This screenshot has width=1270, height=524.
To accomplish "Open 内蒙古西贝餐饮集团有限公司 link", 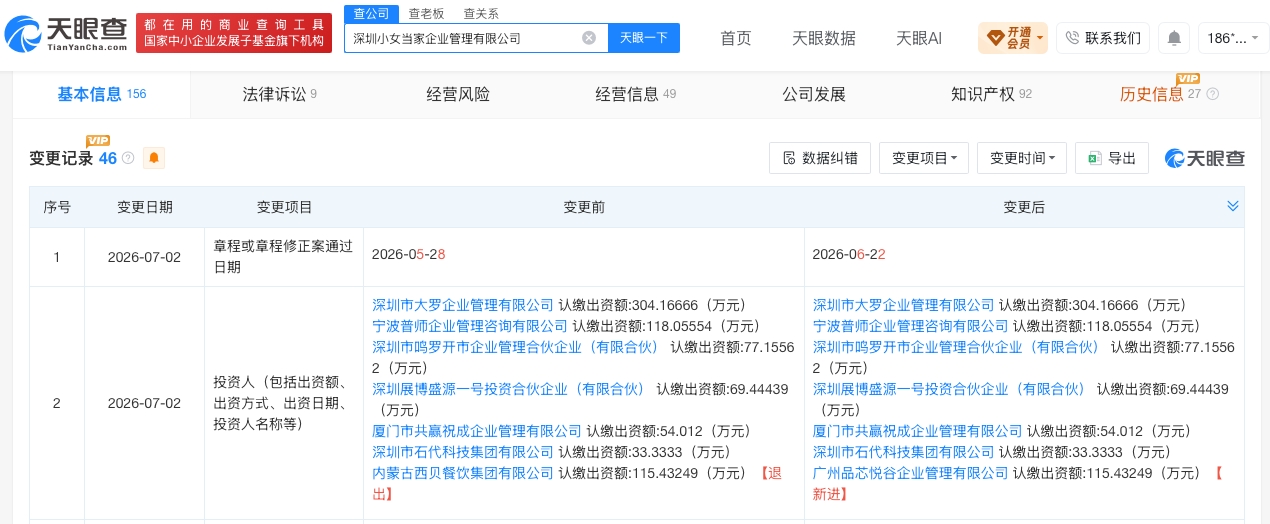I will point(462,473).
